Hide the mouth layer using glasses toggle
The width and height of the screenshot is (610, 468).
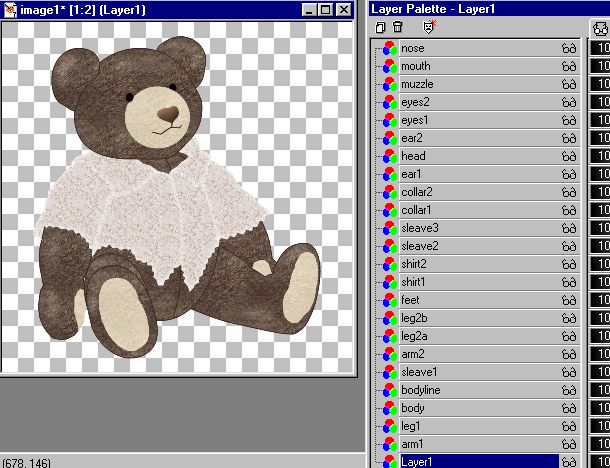(570, 66)
